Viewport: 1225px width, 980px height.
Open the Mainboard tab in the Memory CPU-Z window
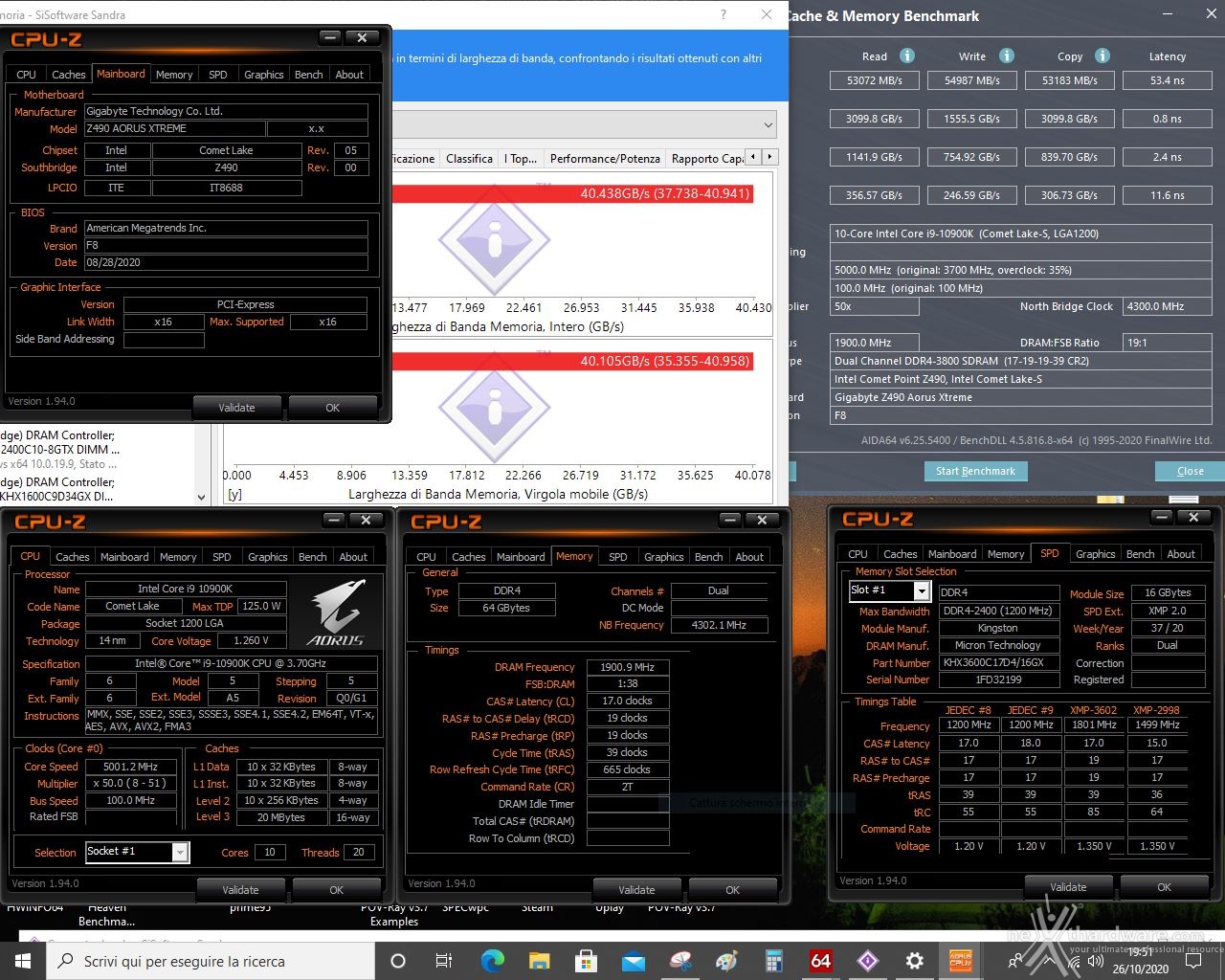click(521, 557)
